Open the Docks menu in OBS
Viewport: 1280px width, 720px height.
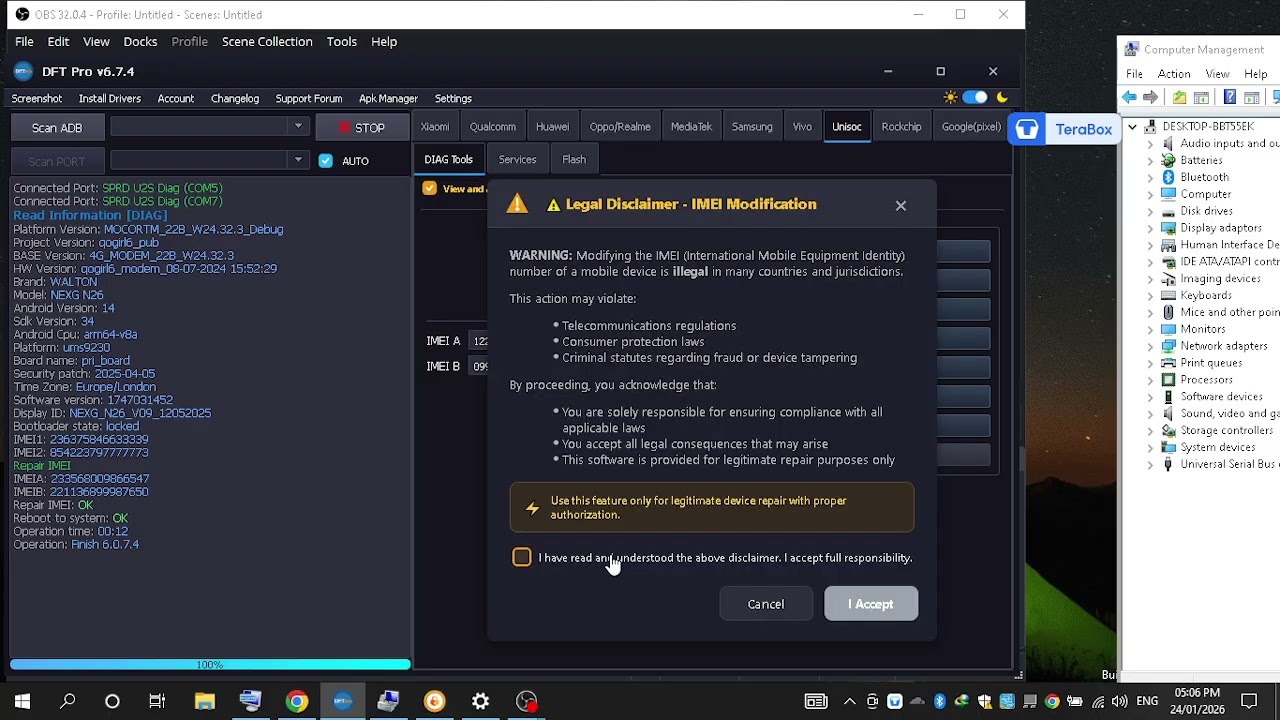pos(140,41)
